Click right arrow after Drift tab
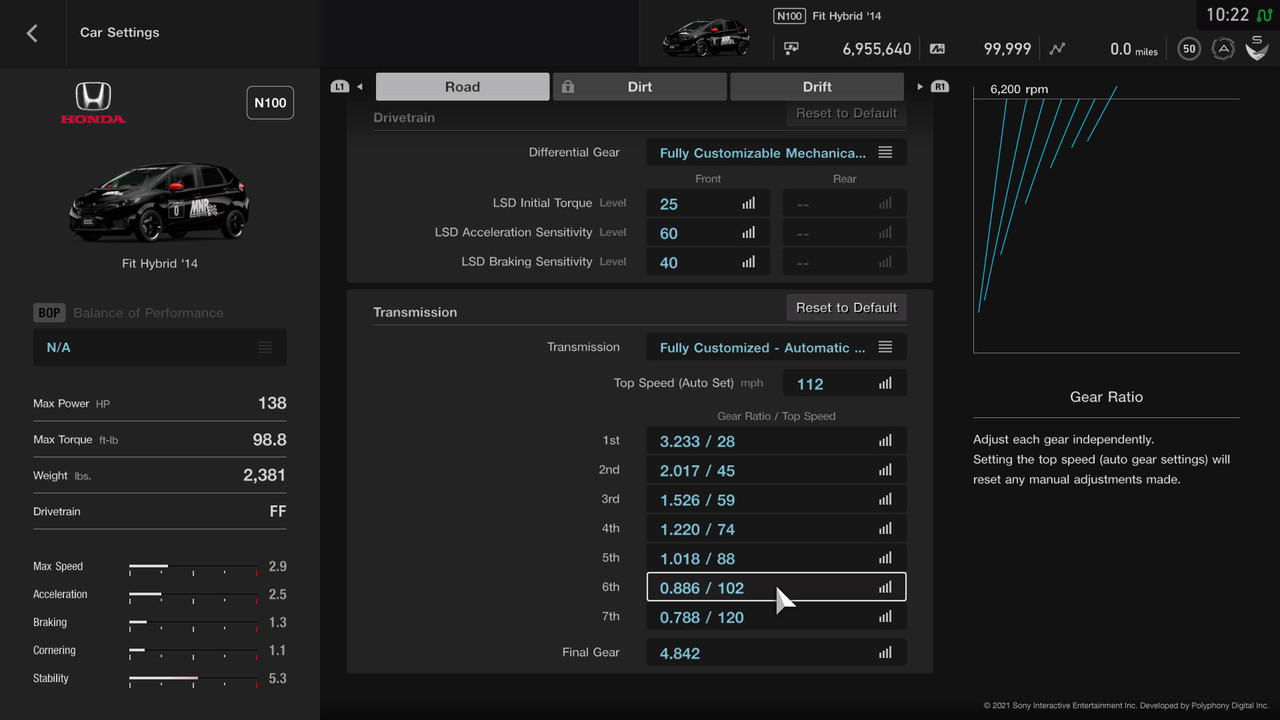 point(920,87)
